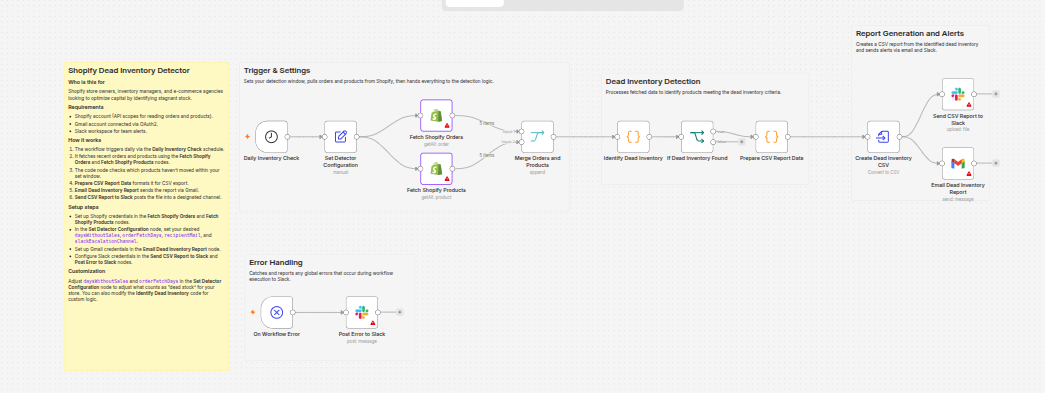
Task: Click the Report Generation and Alerts heading
Action: (910, 33)
